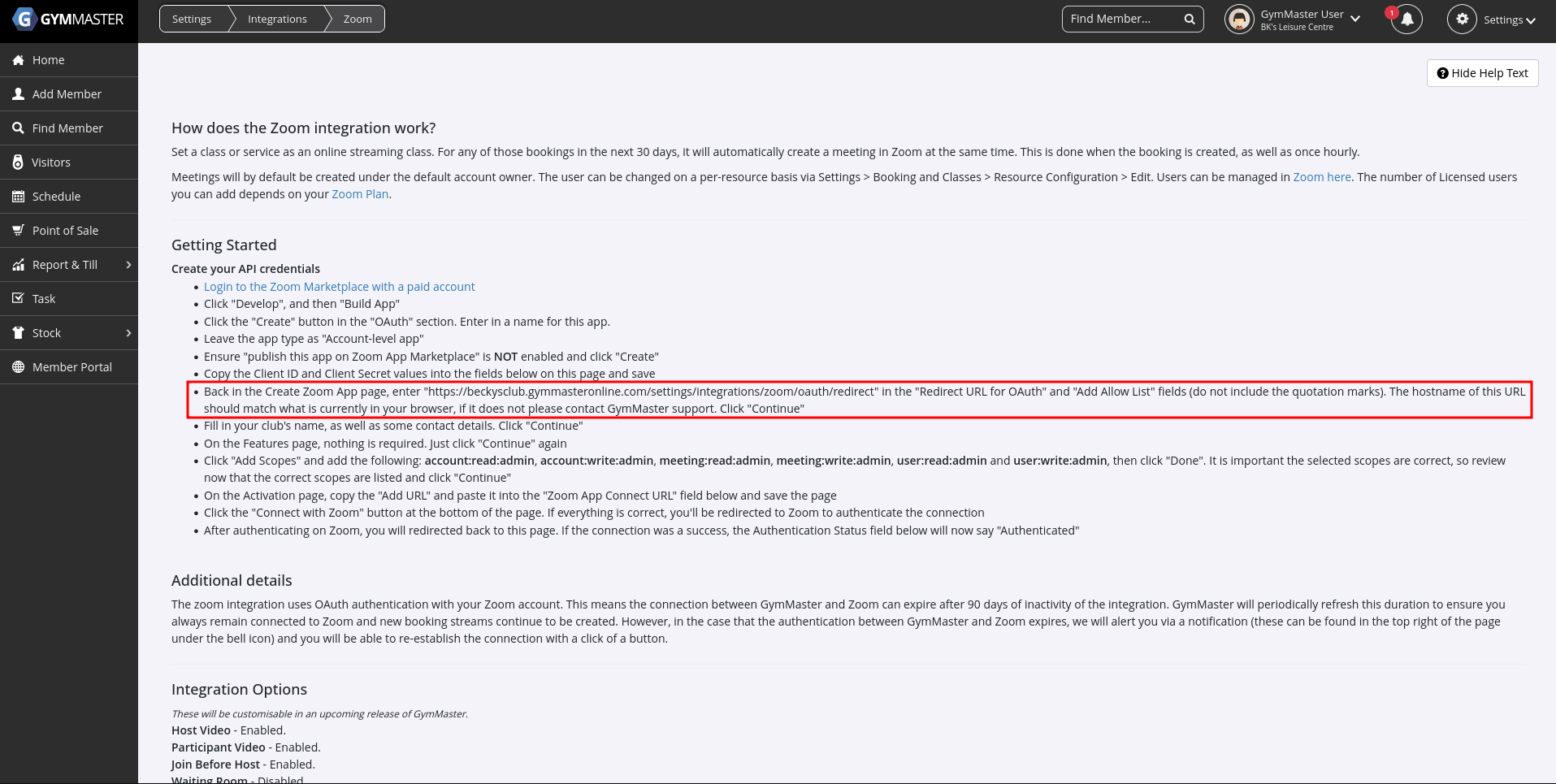Viewport: 1556px width, 784px height.
Task: Open Visitors from the sidebar
Action: (x=50, y=162)
